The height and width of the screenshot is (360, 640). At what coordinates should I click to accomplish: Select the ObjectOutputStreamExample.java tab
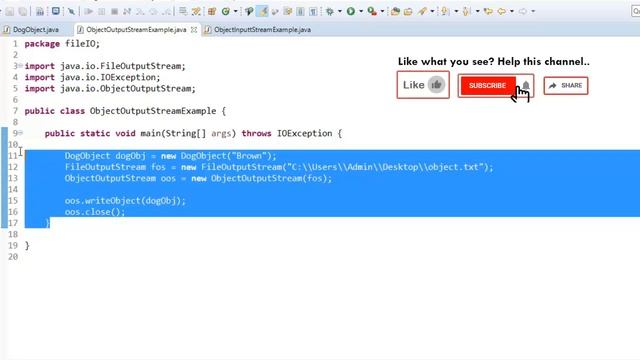(136, 30)
